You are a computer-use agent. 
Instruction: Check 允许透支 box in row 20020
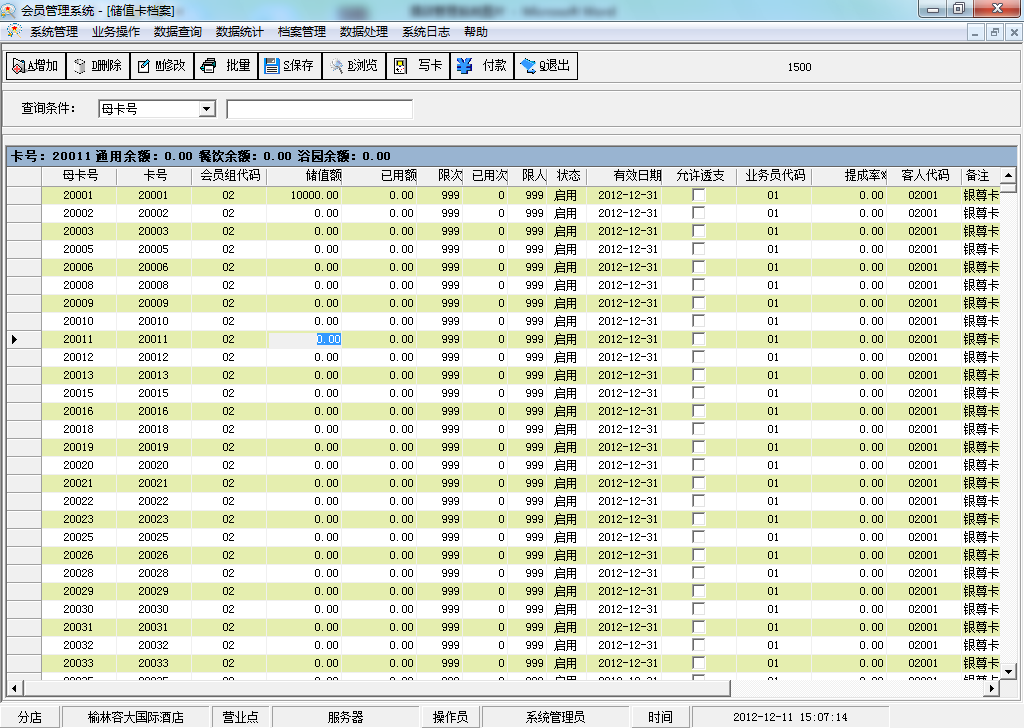pyautogui.click(x=698, y=465)
